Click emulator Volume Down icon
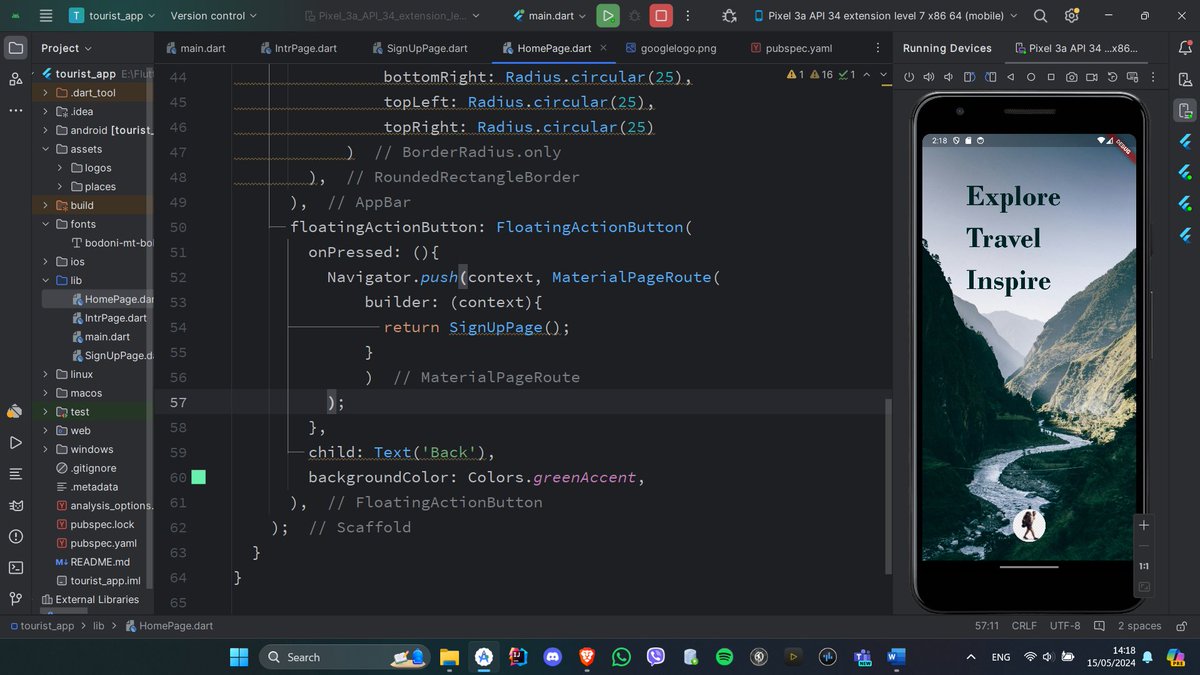The width and height of the screenshot is (1200, 675). (949, 77)
